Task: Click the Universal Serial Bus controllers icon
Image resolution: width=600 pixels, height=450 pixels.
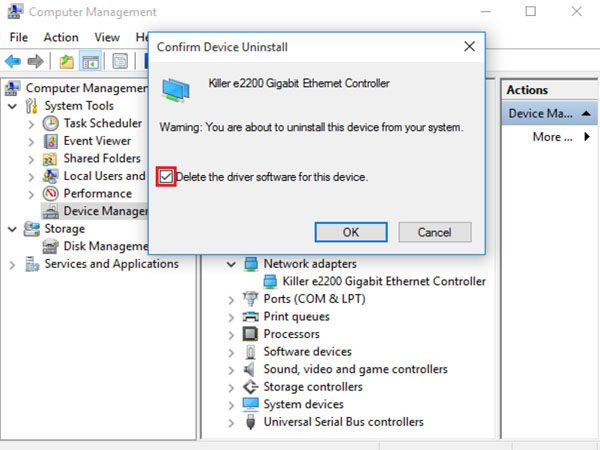Action: [x=251, y=422]
